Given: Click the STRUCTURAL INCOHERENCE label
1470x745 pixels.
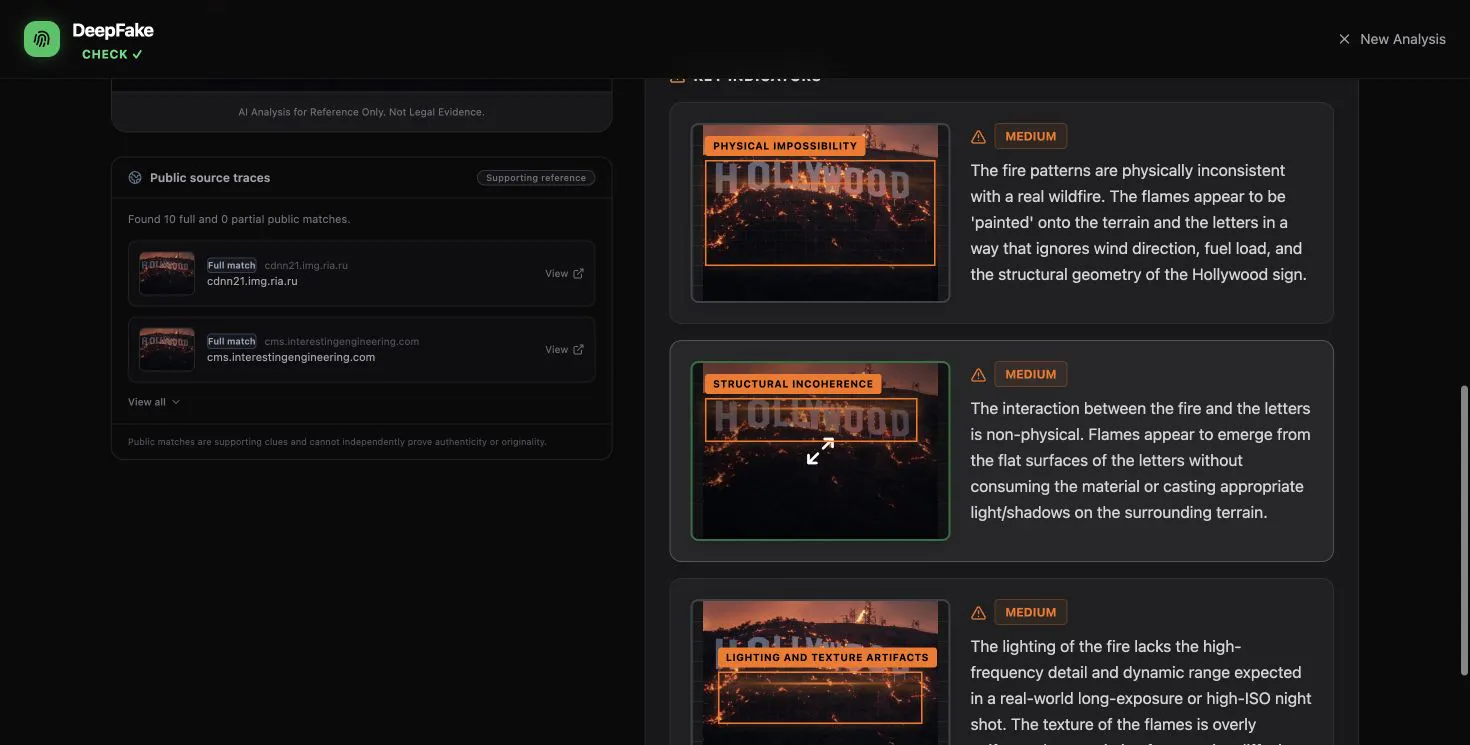Looking at the screenshot, I should pyautogui.click(x=793, y=384).
